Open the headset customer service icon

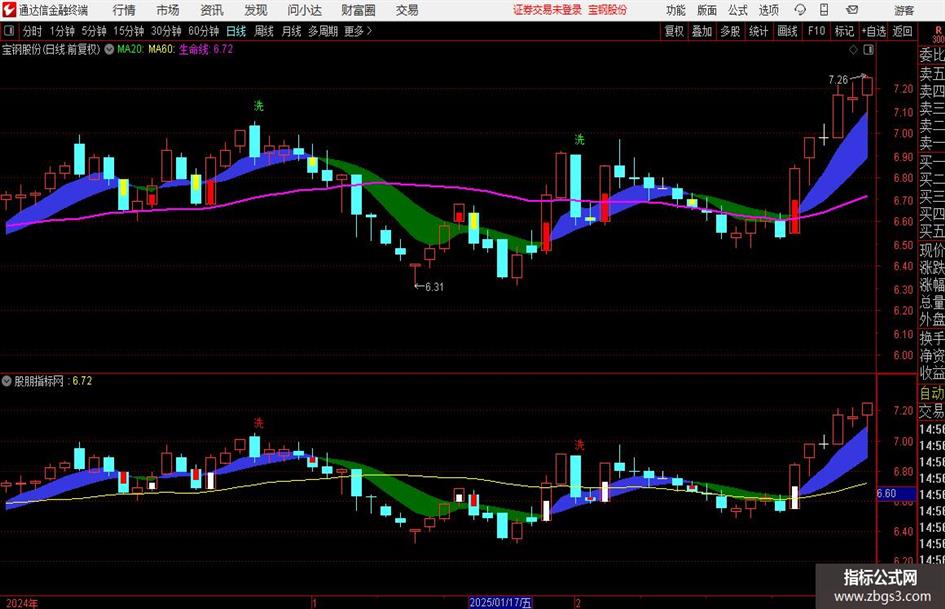pos(800,10)
